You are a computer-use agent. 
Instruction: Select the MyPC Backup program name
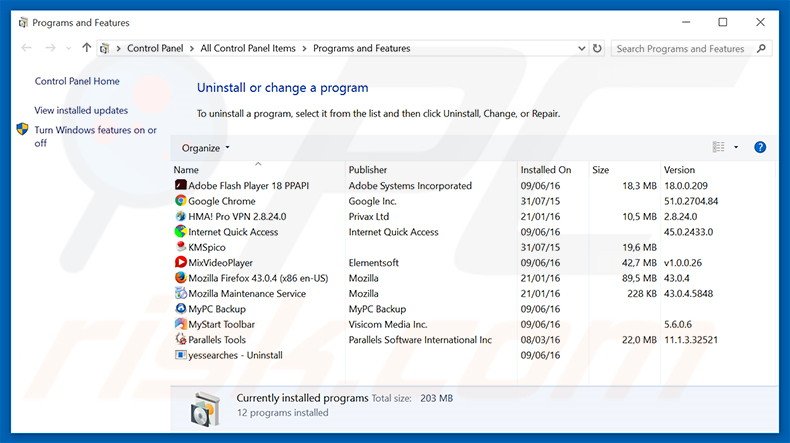pos(217,309)
